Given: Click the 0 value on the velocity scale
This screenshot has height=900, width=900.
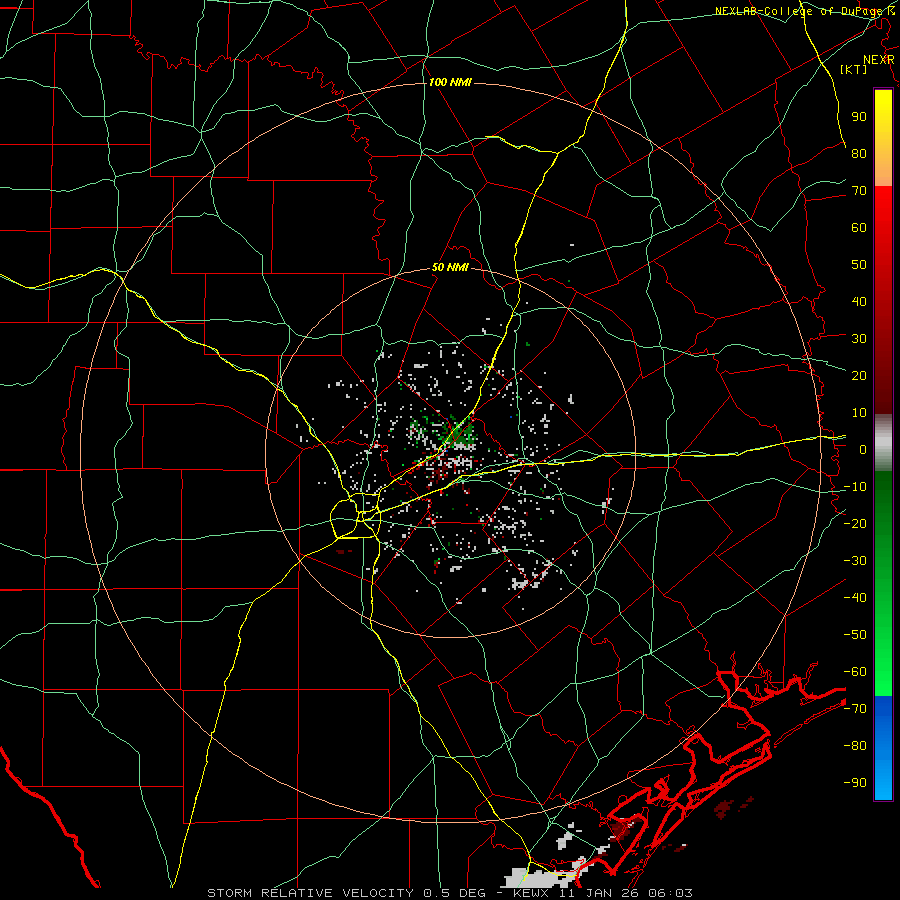Looking at the screenshot, I should coord(863,449).
